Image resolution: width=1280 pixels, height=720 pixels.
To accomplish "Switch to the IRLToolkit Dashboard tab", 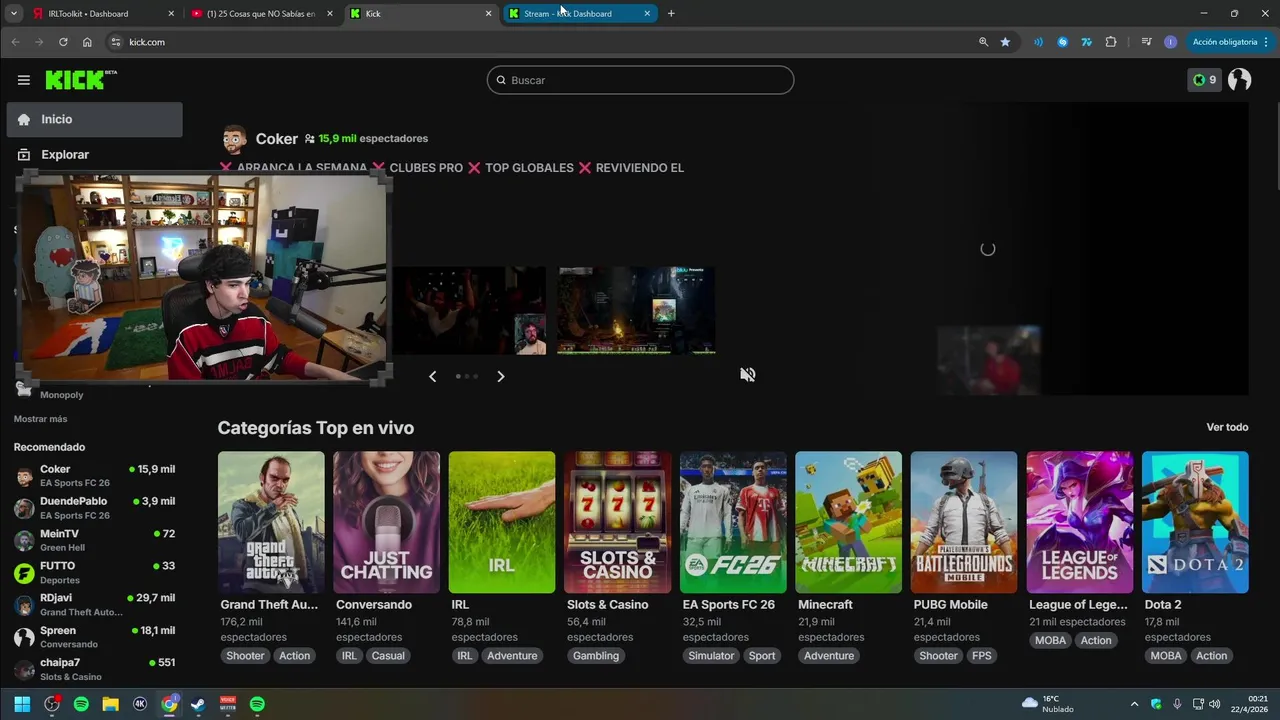I will pyautogui.click(x=103, y=14).
